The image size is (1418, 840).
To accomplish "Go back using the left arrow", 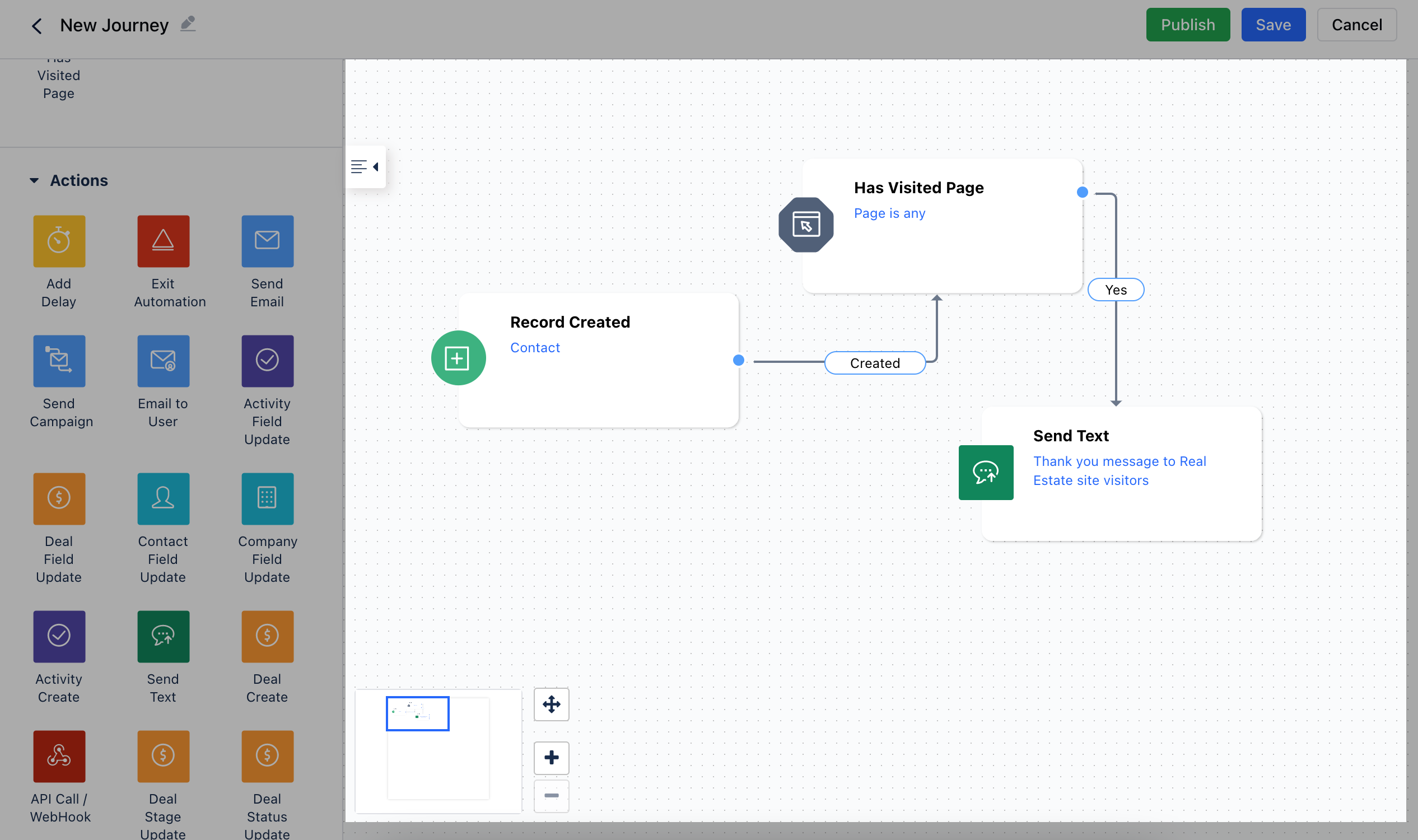I will (37, 25).
